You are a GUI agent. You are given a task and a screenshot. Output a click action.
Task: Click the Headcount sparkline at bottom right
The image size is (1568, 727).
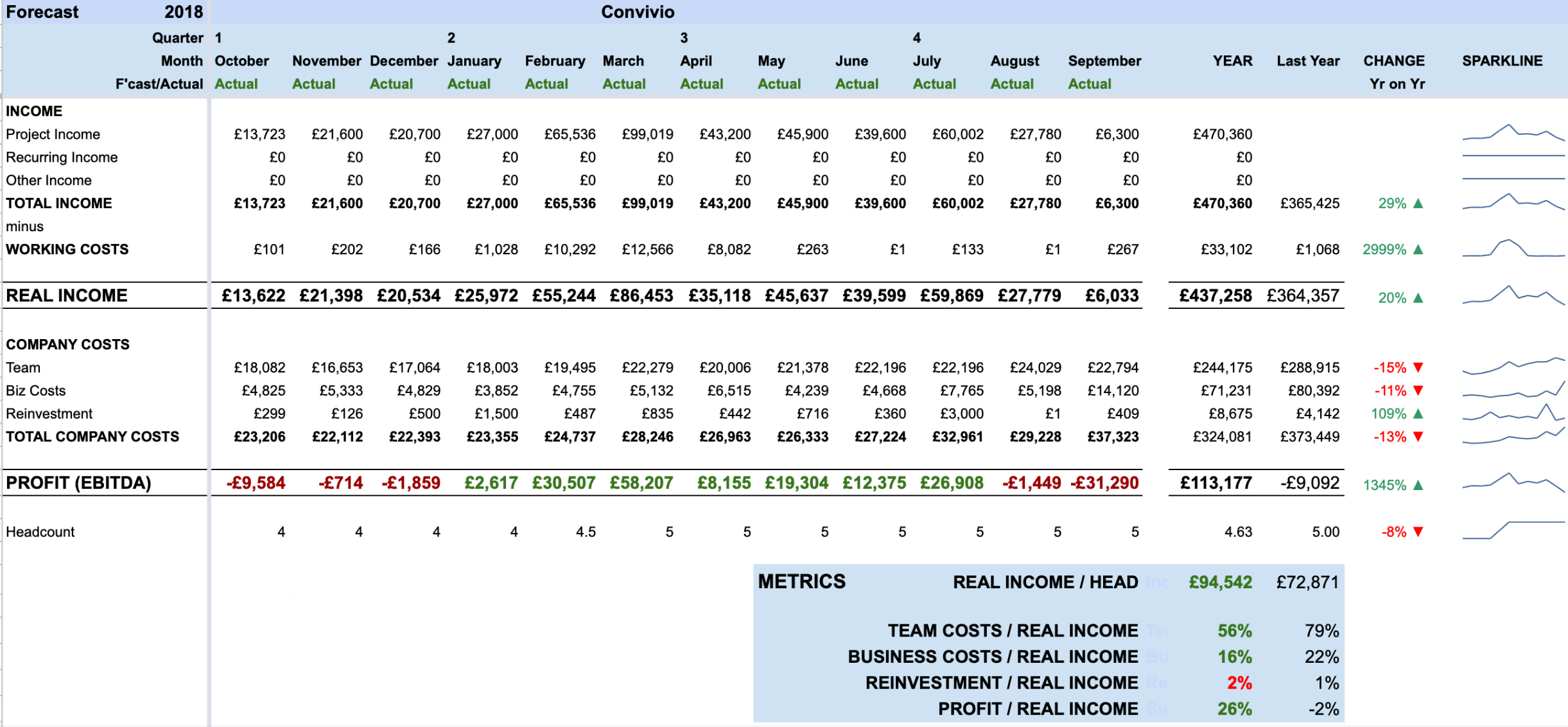point(1513,531)
